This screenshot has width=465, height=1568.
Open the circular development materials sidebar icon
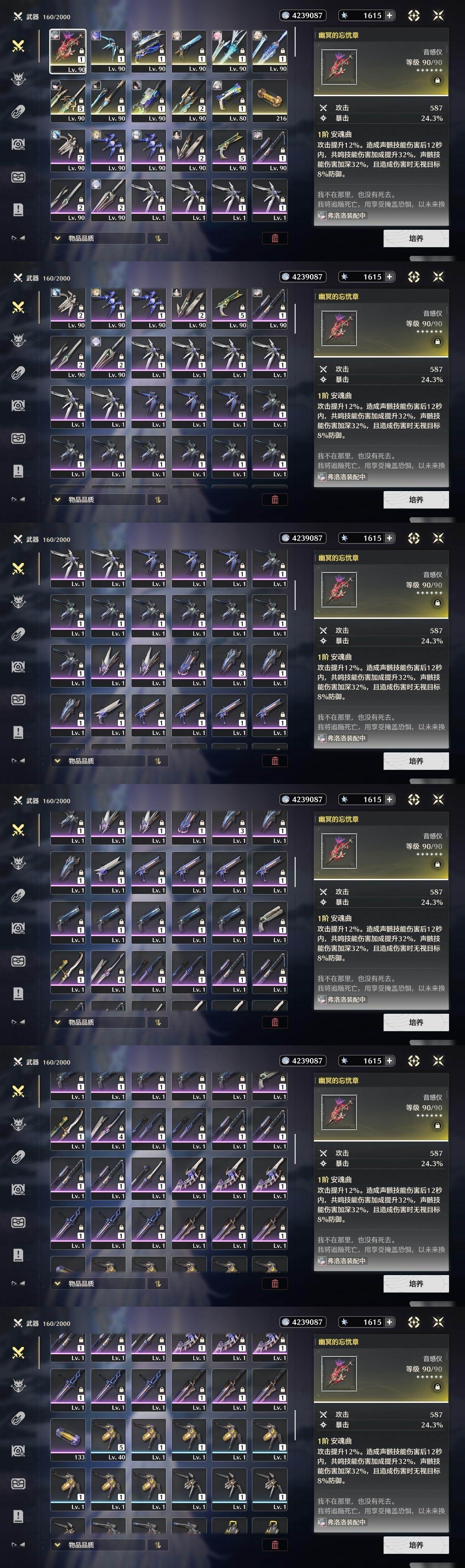(18, 144)
